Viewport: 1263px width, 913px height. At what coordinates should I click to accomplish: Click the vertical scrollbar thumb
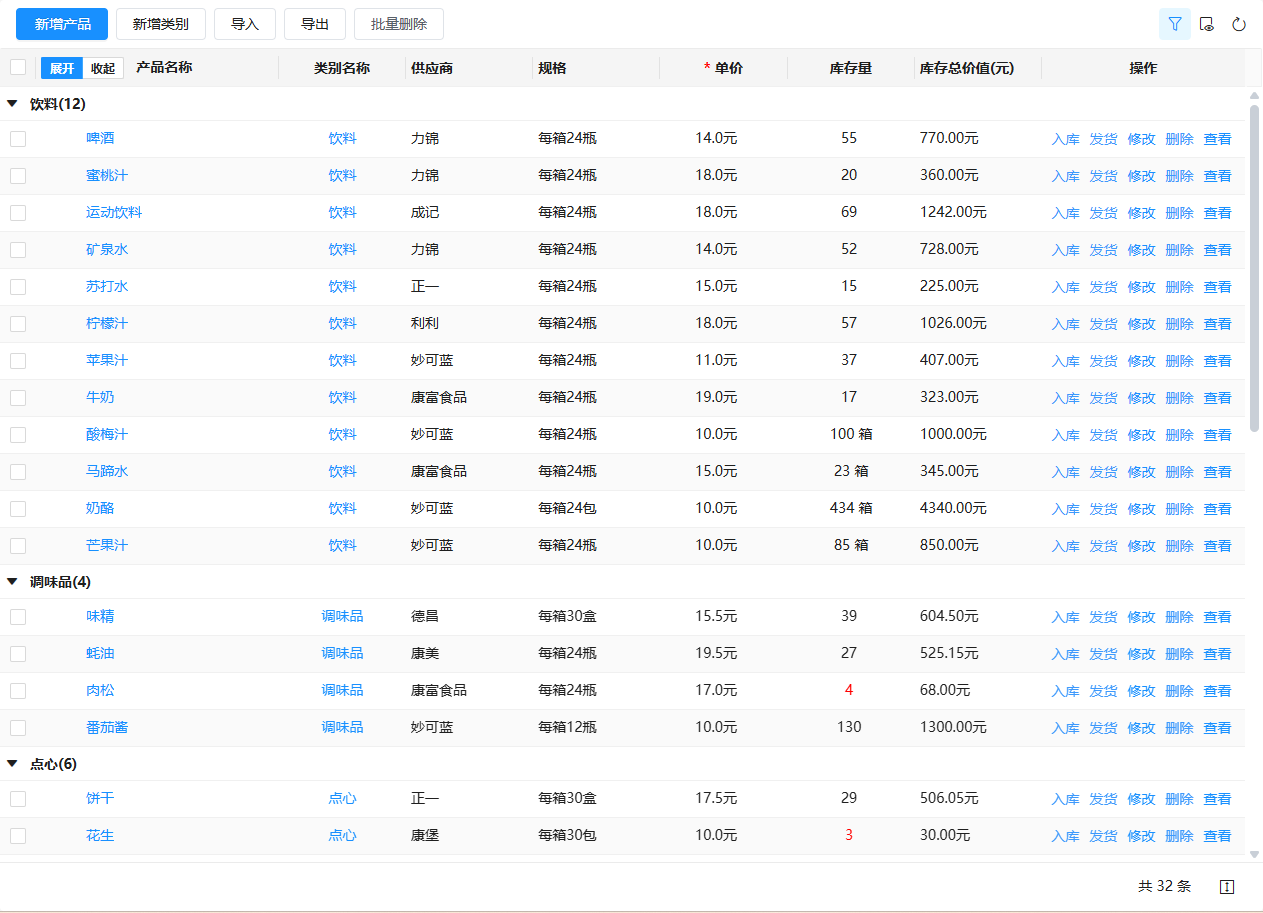(1255, 266)
